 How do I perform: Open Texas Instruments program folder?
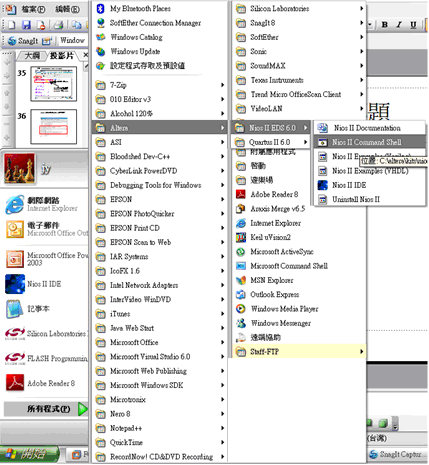[x=298, y=80]
